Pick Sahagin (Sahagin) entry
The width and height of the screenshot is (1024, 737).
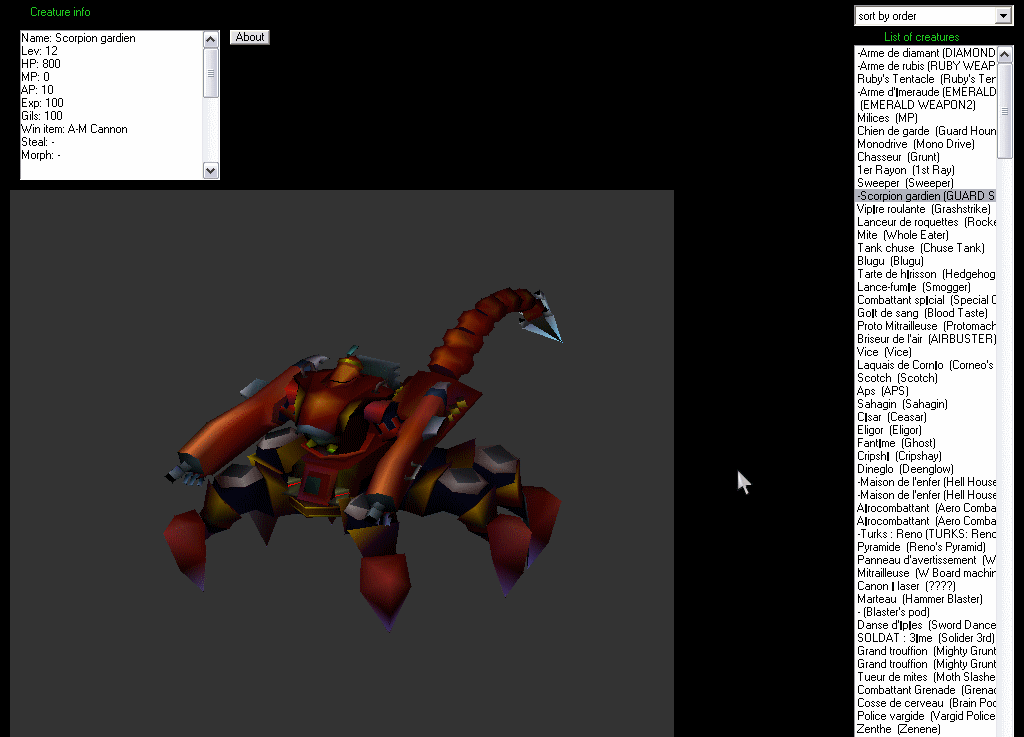point(926,405)
